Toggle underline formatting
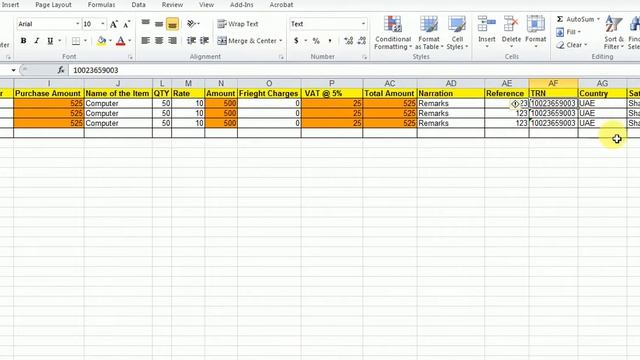The image size is (640, 360). point(50,41)
